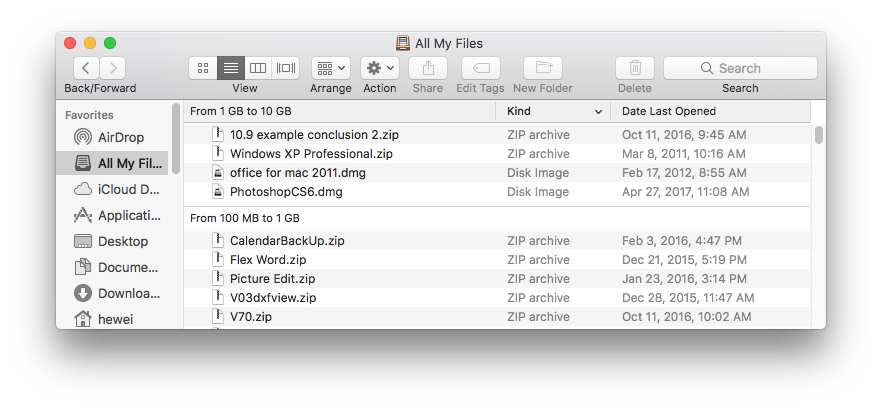
Task: Click the Delete trash button
Action: click(x=635, y=68)
